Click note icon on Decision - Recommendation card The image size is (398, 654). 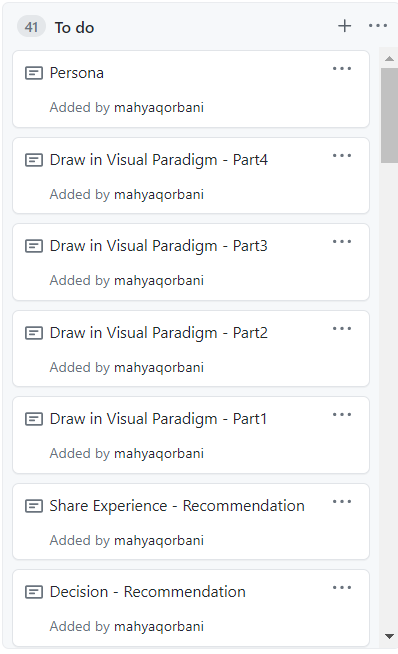[x=34, y=592]
